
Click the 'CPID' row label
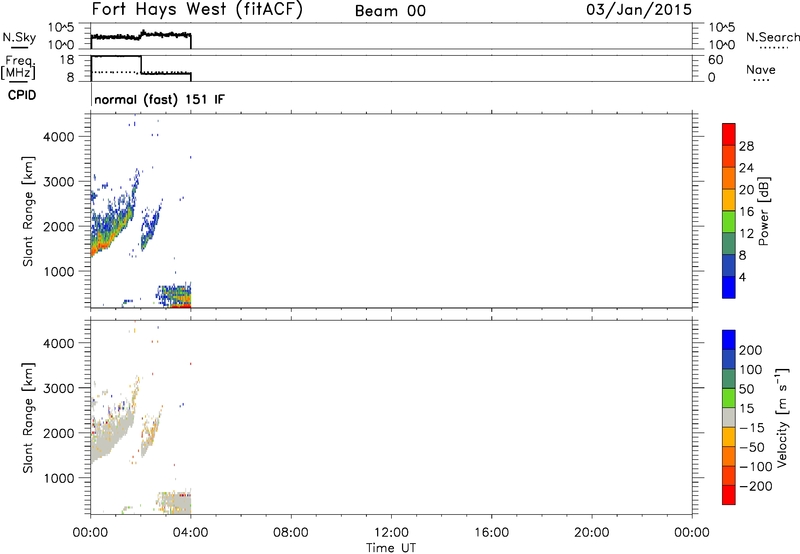coord(22,95)
